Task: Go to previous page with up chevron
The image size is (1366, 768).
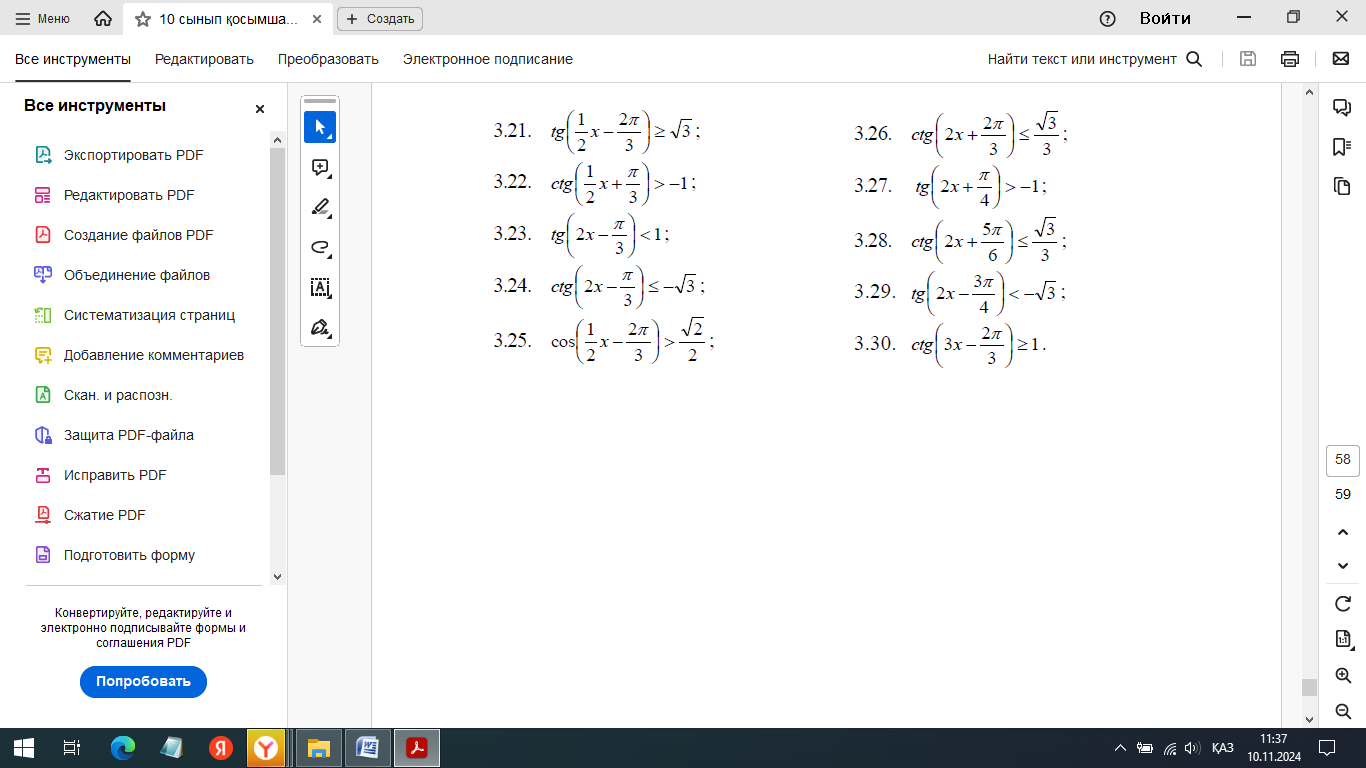Action: point(1343,531)
